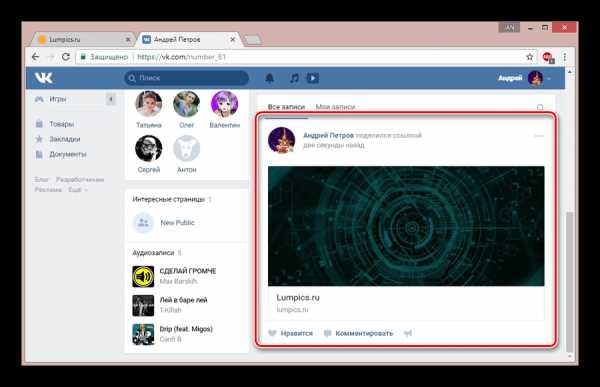Open the notifications bell
This screenshot has width=600, height=387.
click(269, 78)
